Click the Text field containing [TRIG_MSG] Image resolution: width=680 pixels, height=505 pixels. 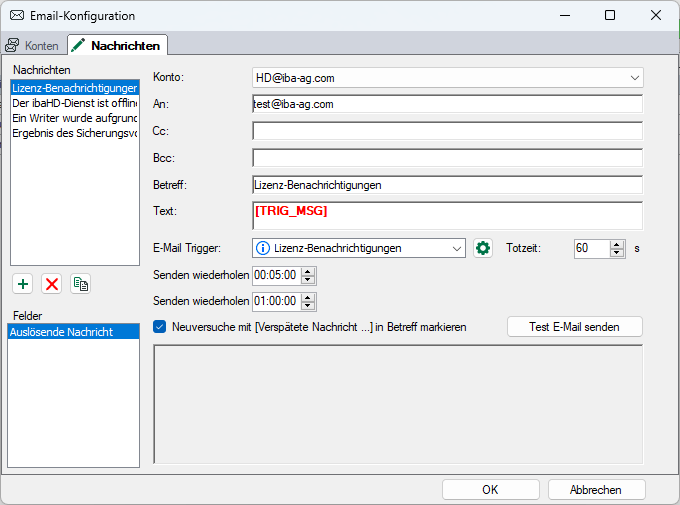point(447,216)
